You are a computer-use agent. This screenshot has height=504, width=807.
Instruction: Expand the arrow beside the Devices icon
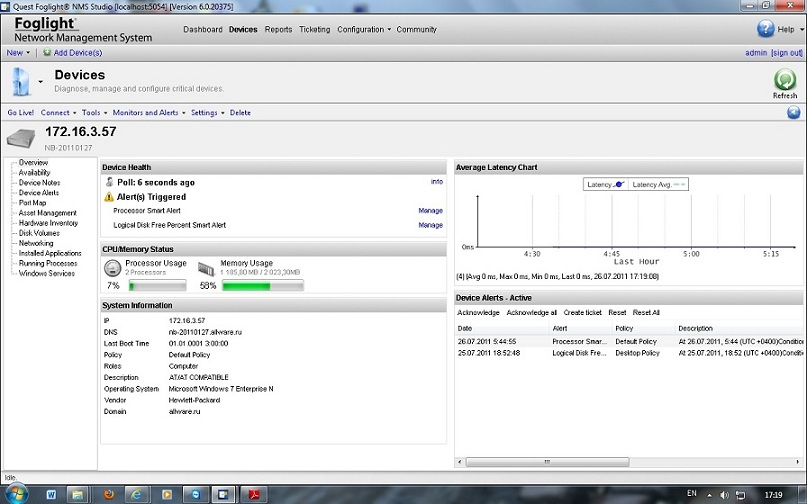[x=40, y=82]
